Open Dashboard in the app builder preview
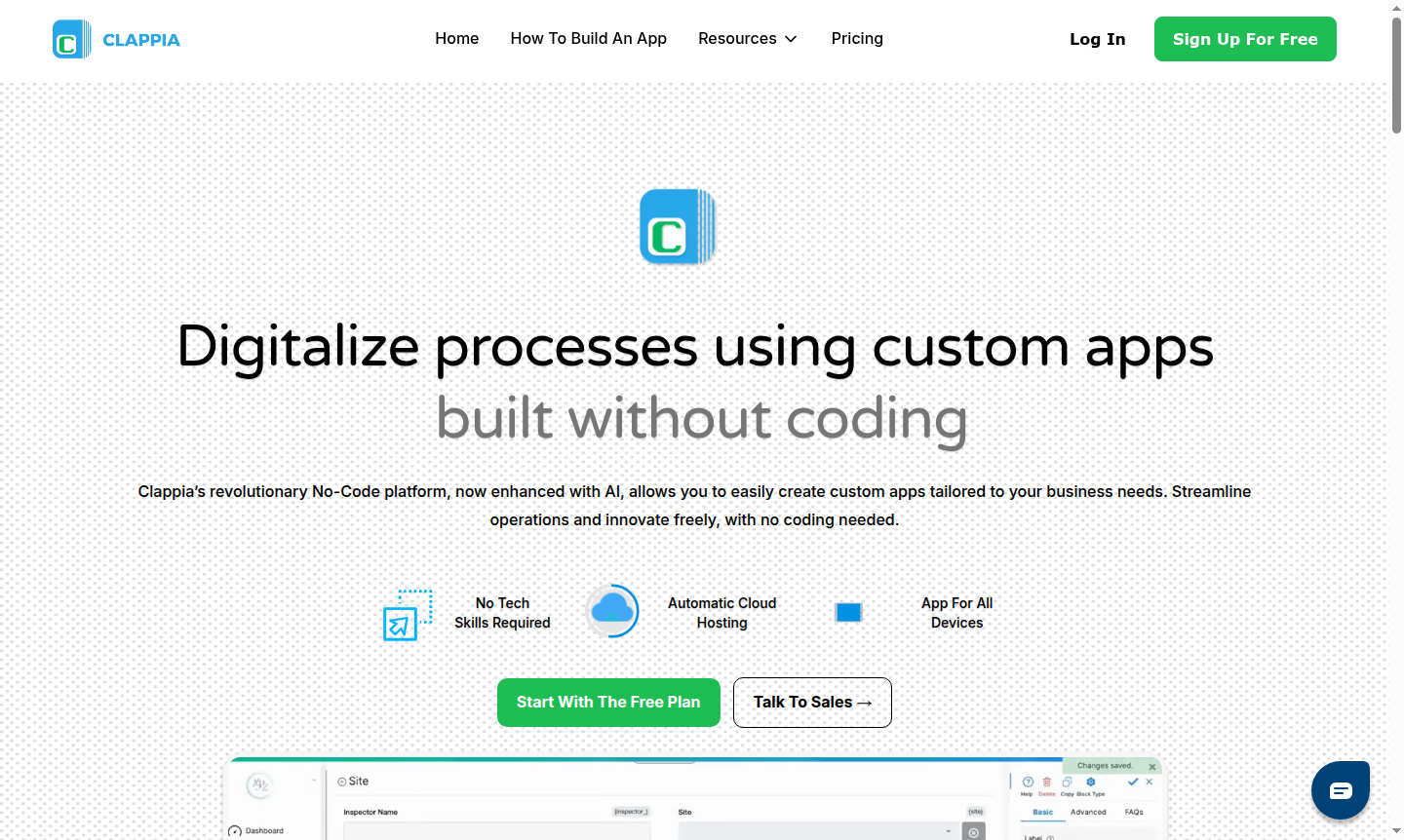 pyautogui.click(x=262, y=831)
